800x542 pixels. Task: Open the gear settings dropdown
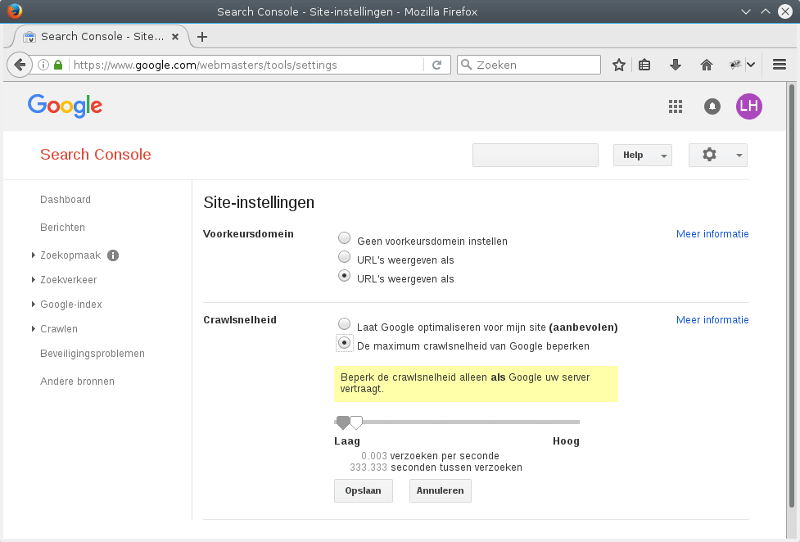[718, 155]
